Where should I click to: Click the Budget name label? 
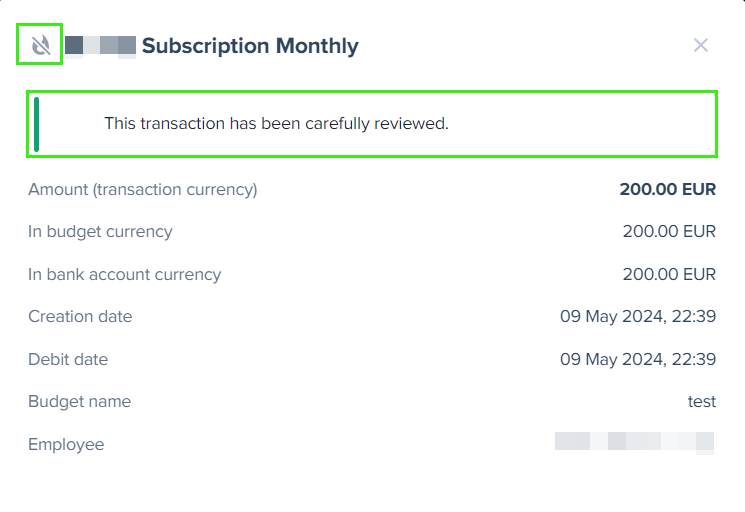(79, 401)
